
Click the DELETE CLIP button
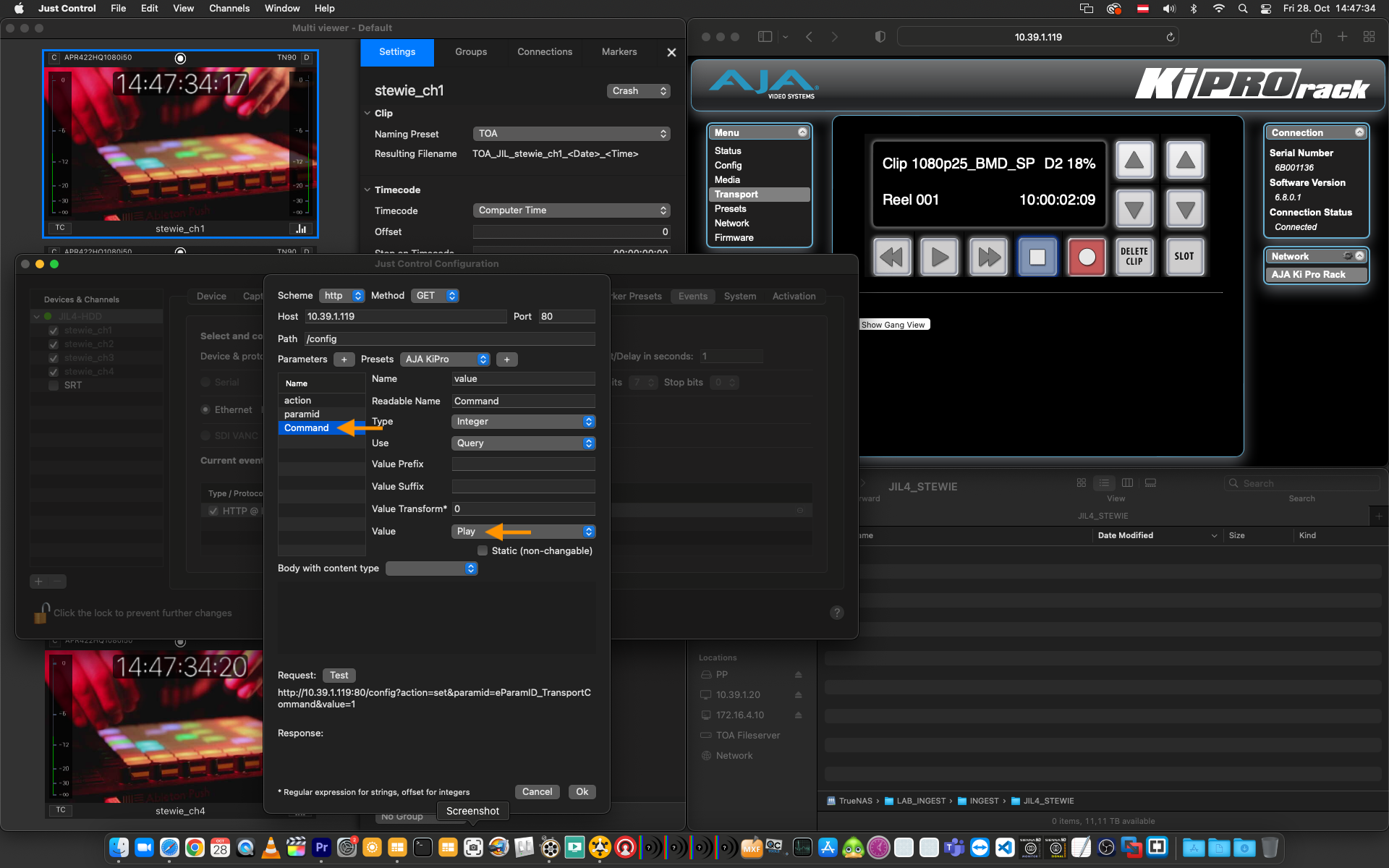[1134, 257]
